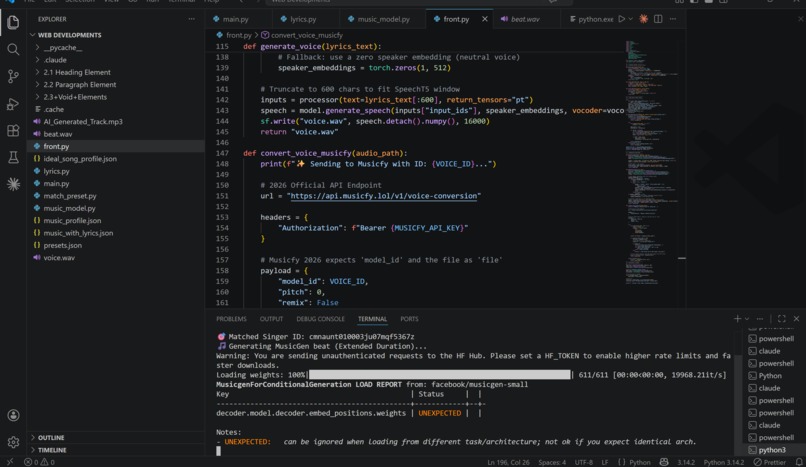Open the Search view in activity bar
This screenshot has height=467, width=806.
coord(13,49)
